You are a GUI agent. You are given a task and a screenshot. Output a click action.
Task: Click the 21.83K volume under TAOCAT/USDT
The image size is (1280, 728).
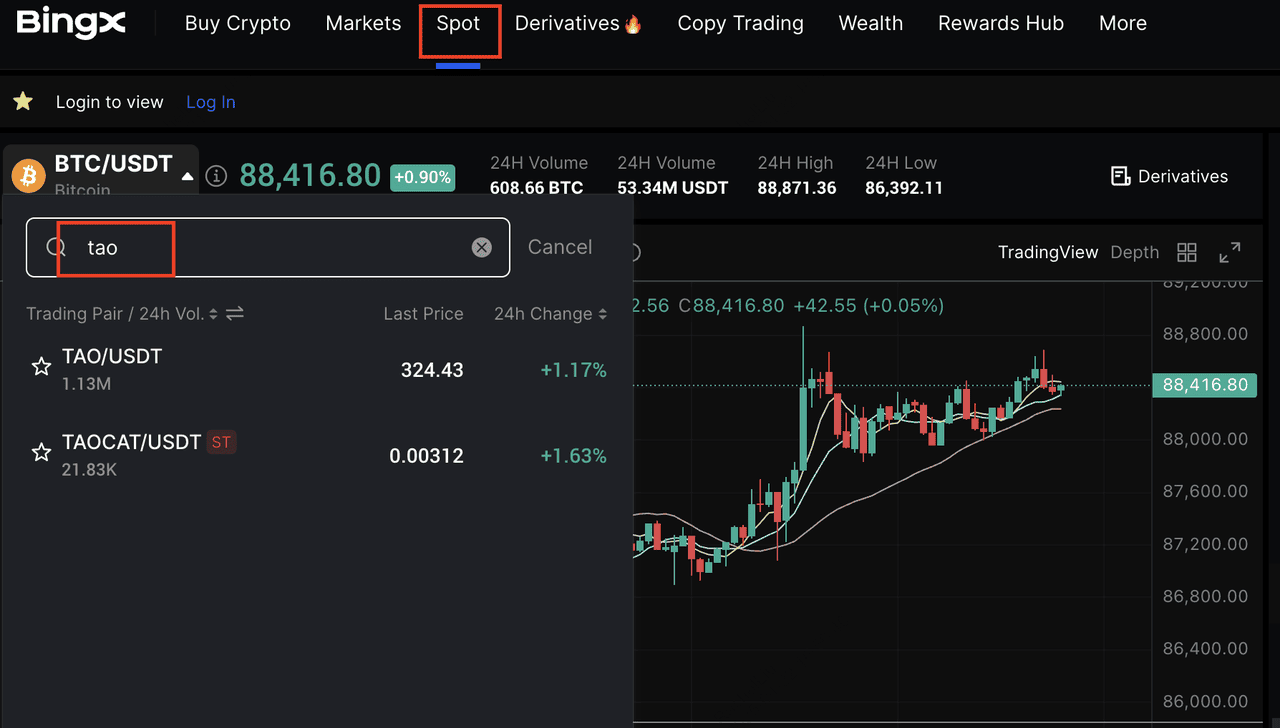(89, 469)
